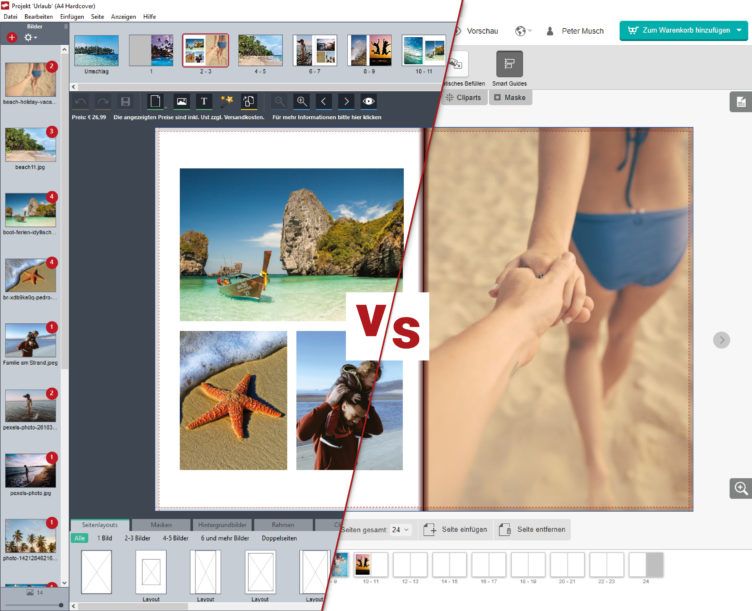
Task: Open 'Seiten gesamt' 24 dropdown
Action: [x=400, y=529]
